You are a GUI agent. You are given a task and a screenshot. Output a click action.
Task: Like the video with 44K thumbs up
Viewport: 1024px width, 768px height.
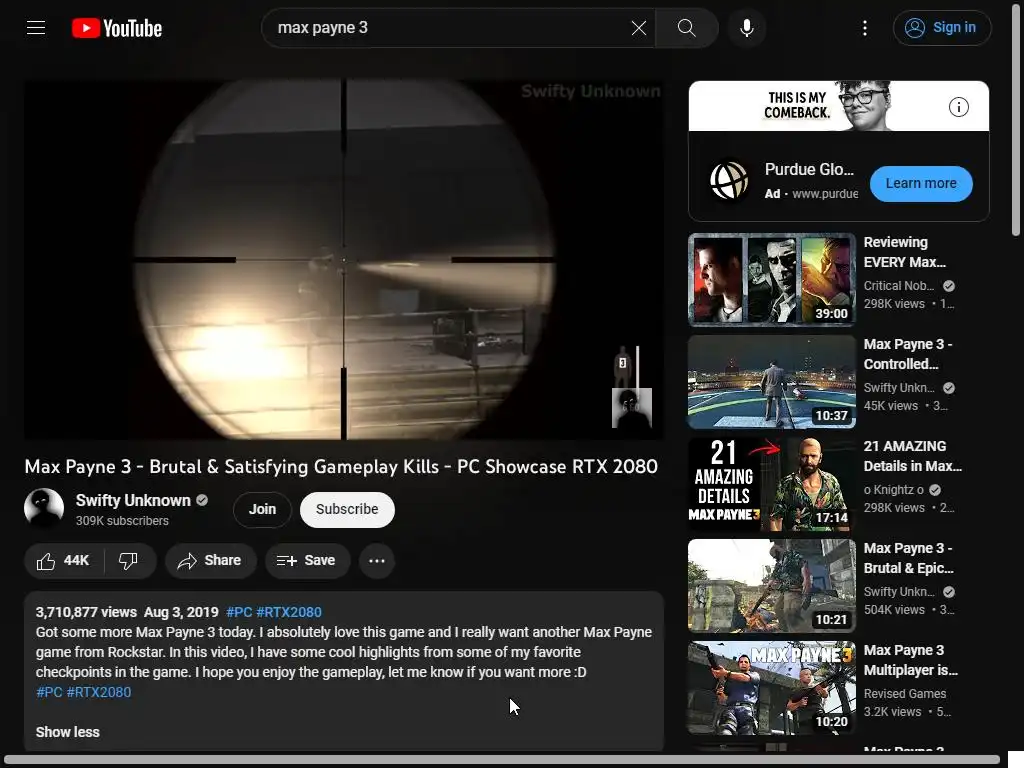point(63,561)
